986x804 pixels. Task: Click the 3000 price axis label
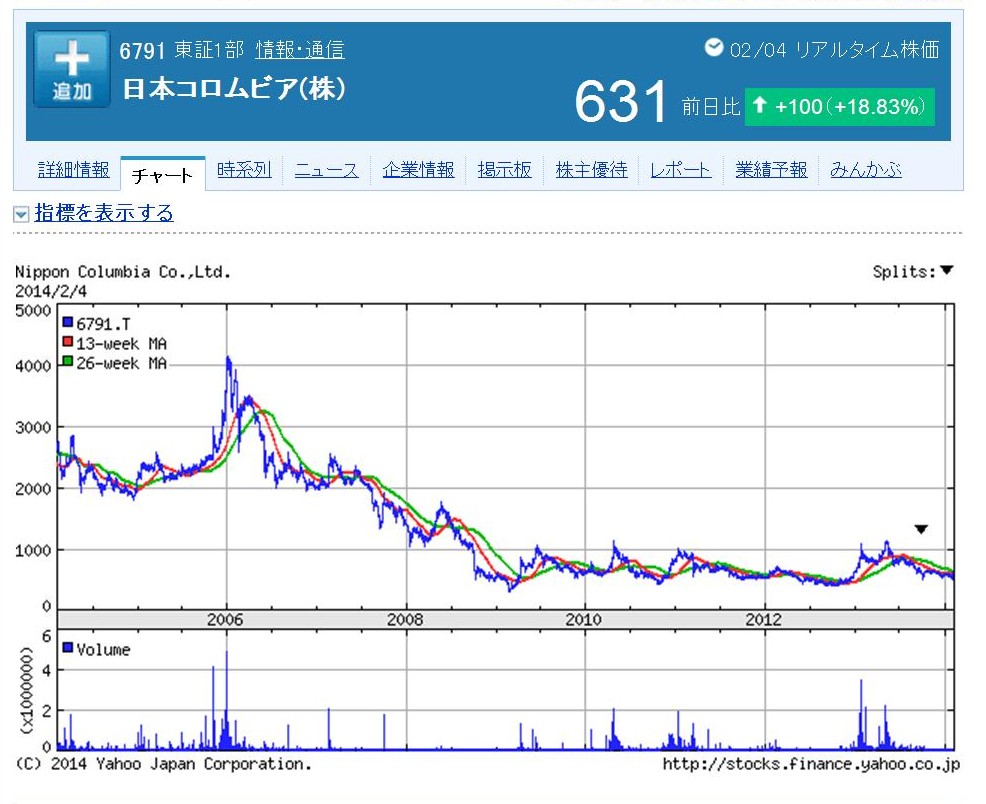pos(33,427)
